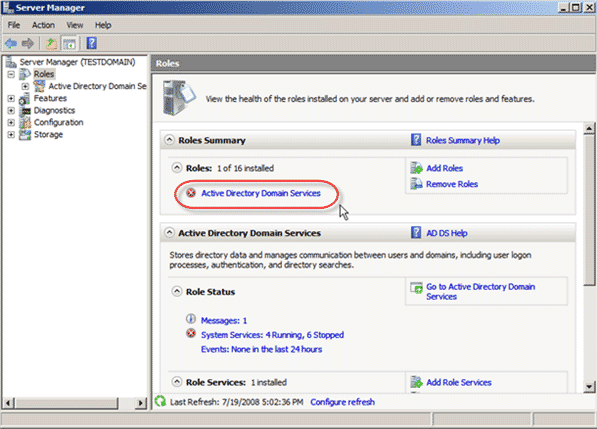Click the Forward arrow toolbar icon

[27, 43]
